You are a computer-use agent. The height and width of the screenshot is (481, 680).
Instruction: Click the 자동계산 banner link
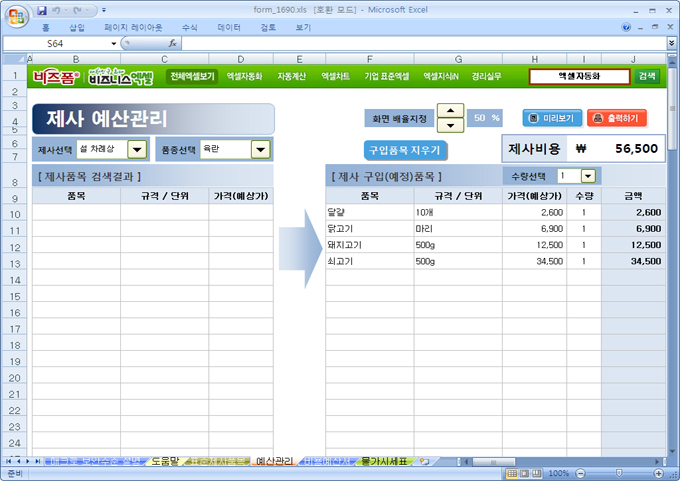pyautogui.click(x=291, y=76)
